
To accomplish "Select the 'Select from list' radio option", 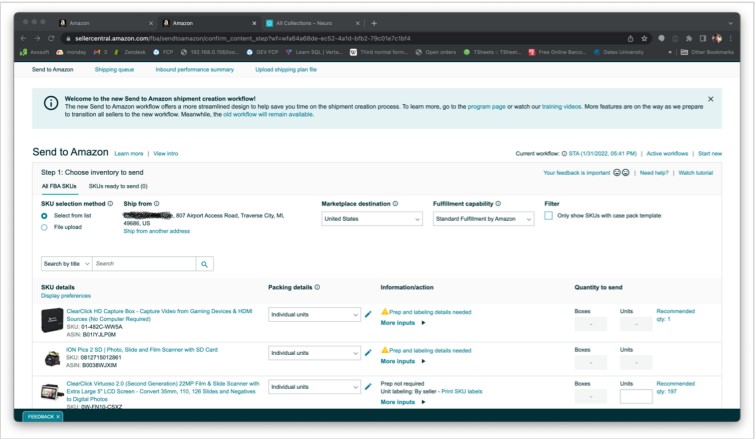I will (x=44, y=216).
